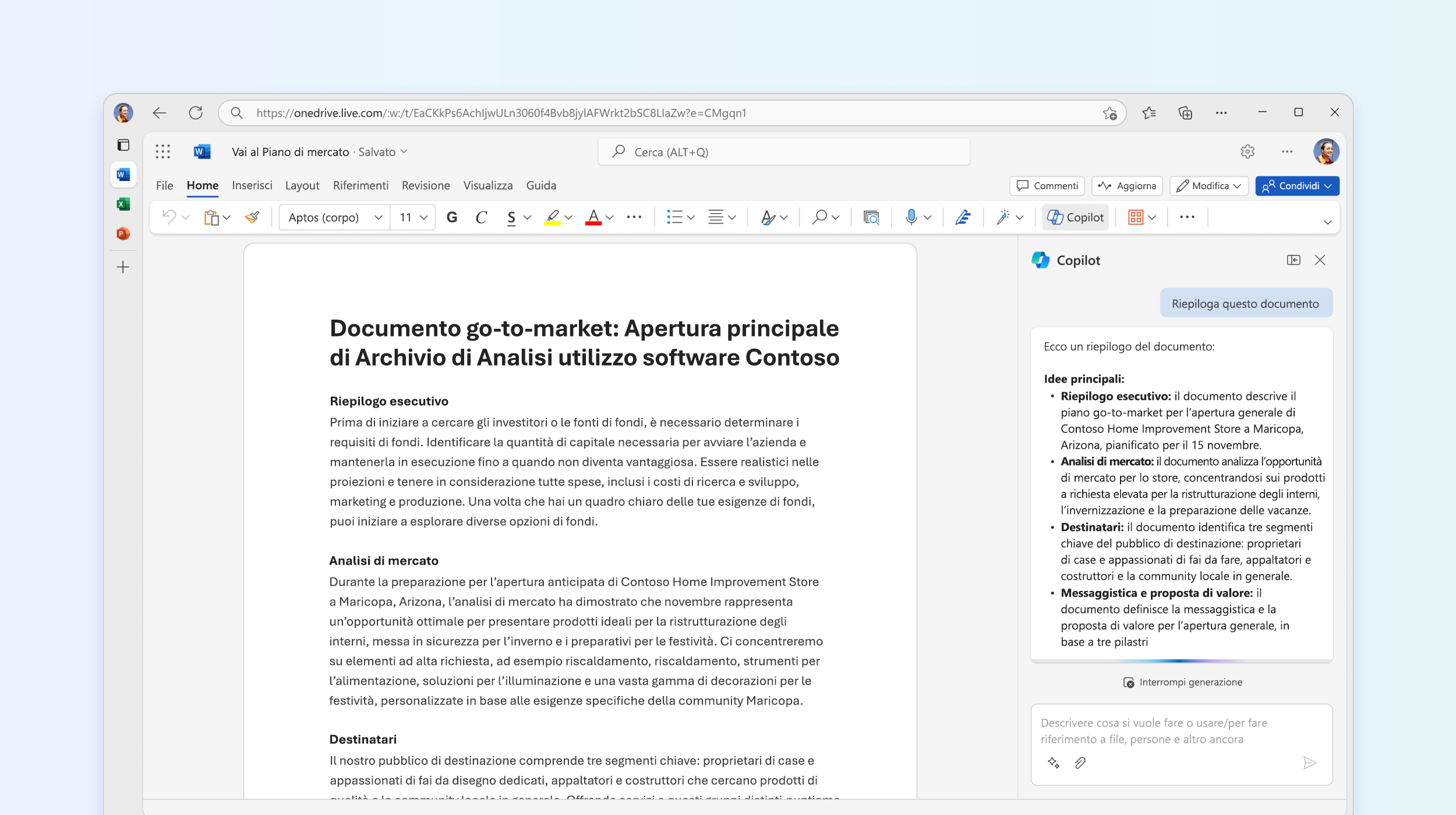
Task: Toggle underline with the S button
Action: coord(511,217)
